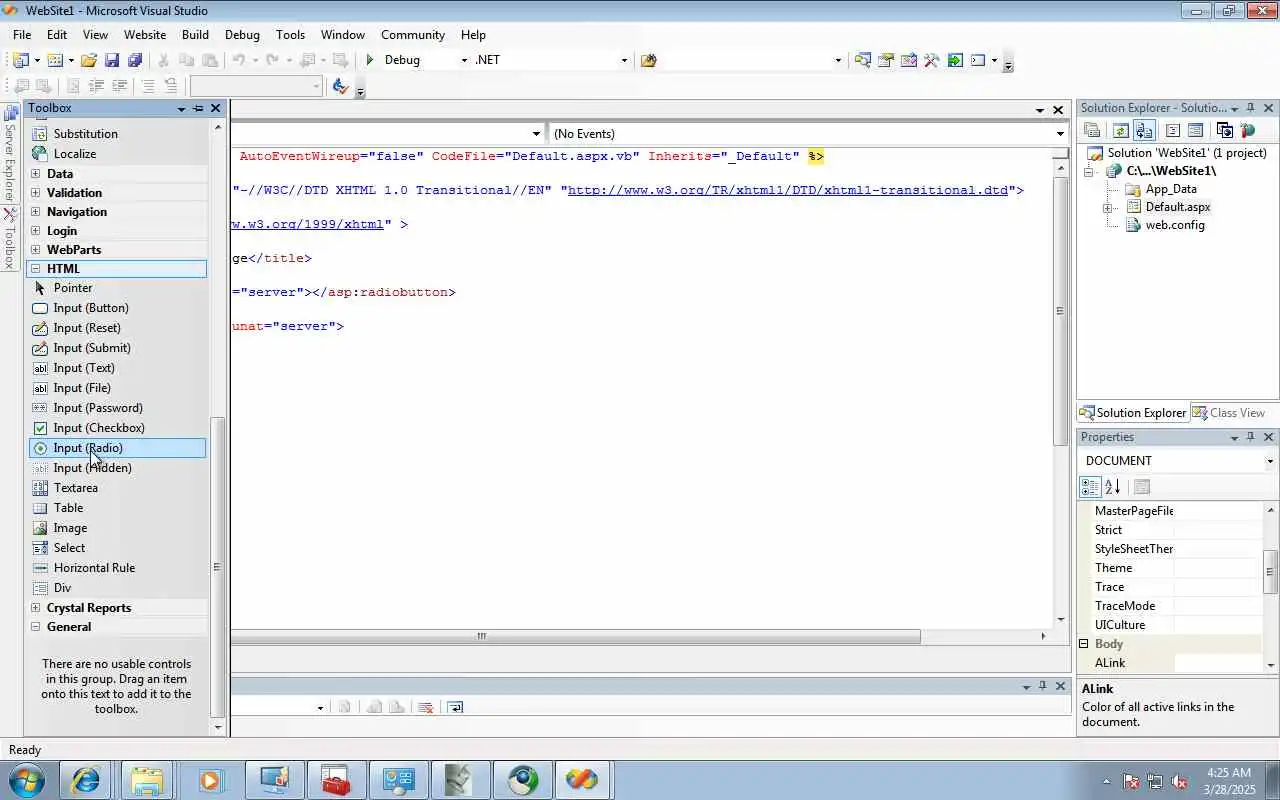Image resolution: width=1280 pixels, height=800 pixels.
Task: Click the accessibility check icon
Action: coord(340,86)
